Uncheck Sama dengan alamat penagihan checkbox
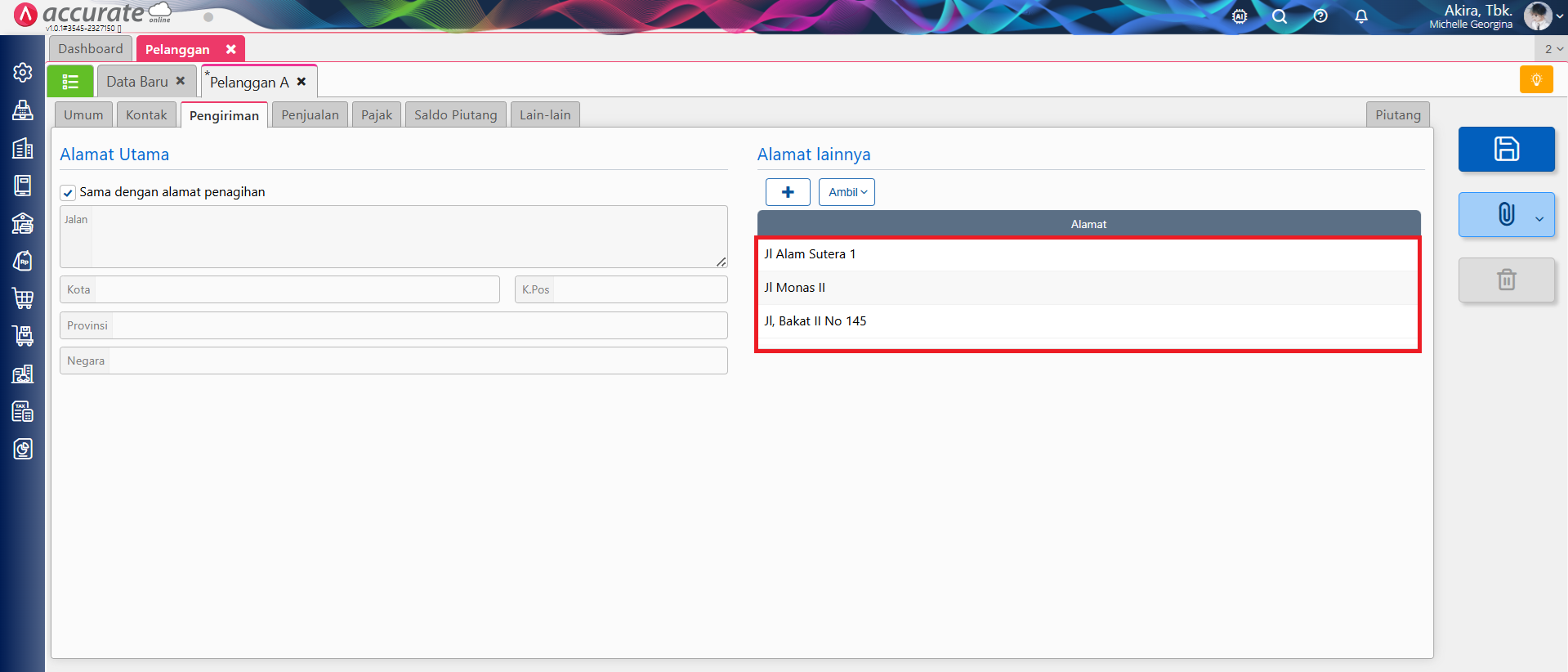The image size is (1568, 672). coord(69,193)
